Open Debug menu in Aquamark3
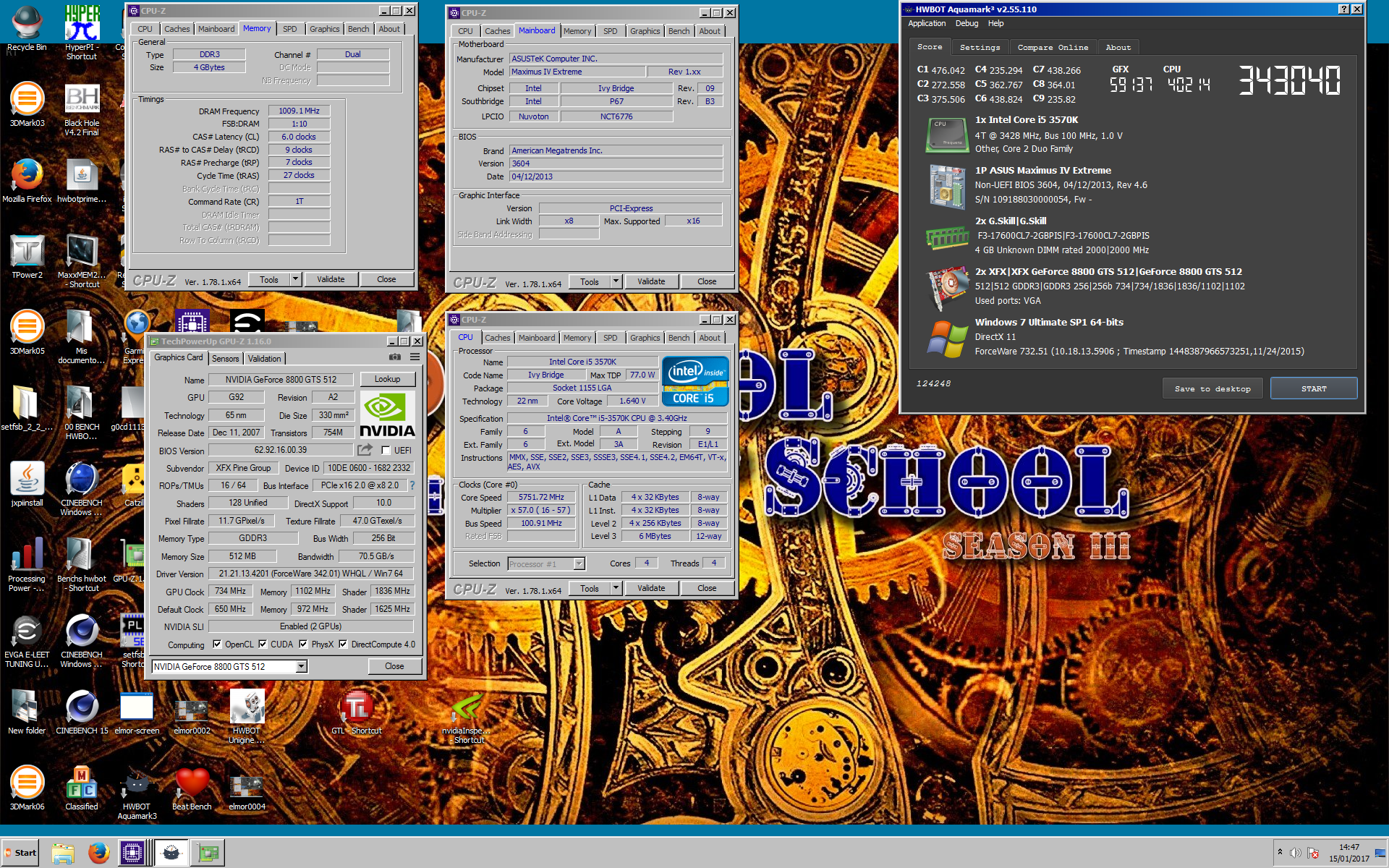Viewport: 1389px width, 868px height. coord(967,23)
